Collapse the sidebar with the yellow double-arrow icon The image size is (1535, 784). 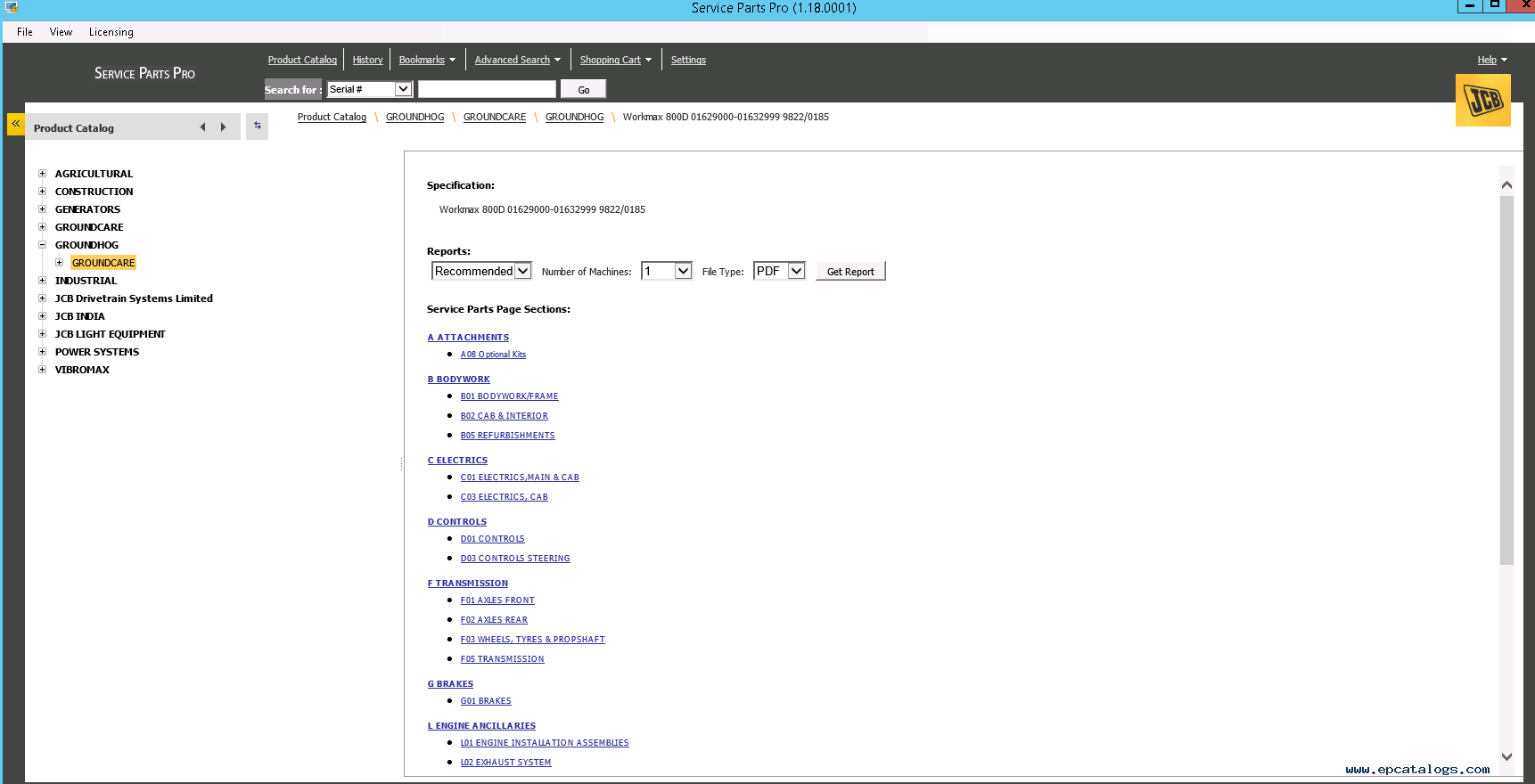tap(15, 124)
